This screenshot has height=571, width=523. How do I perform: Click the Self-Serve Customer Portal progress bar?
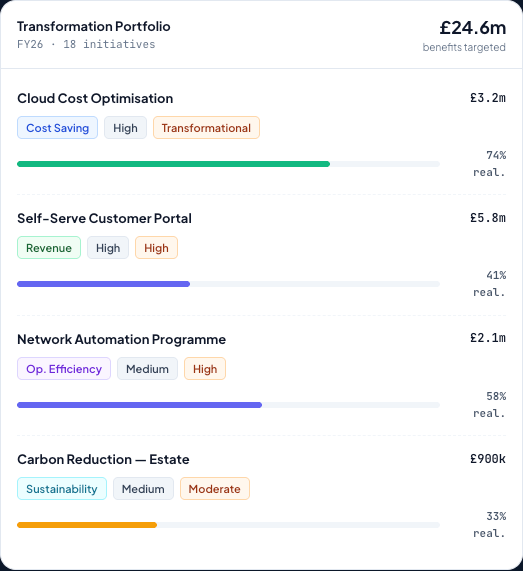point(228,284)
